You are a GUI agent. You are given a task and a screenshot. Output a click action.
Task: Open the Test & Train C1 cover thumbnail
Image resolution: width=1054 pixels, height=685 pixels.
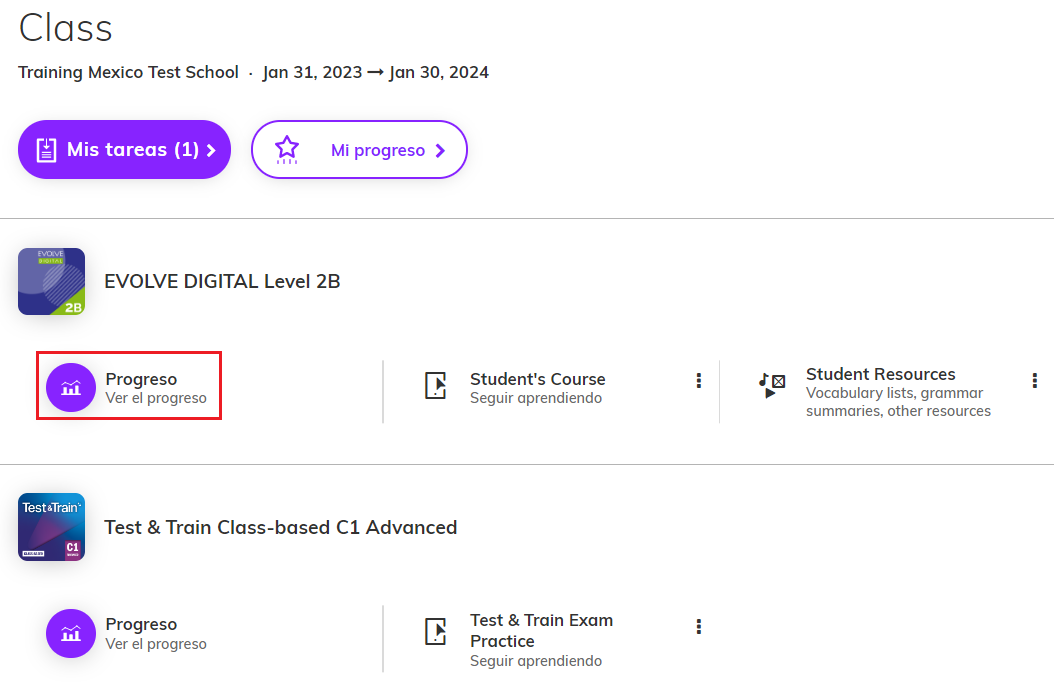click(x=51, y=527)
